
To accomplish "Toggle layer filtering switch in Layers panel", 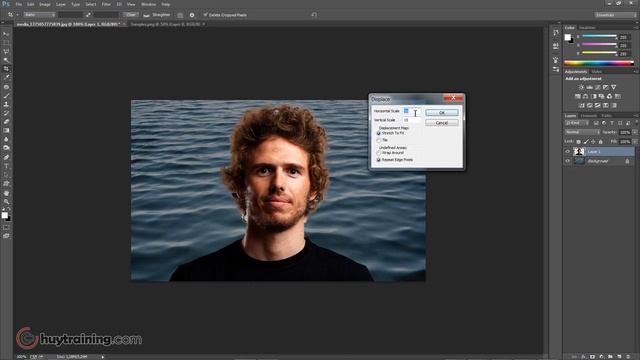I will click(636, 123).
